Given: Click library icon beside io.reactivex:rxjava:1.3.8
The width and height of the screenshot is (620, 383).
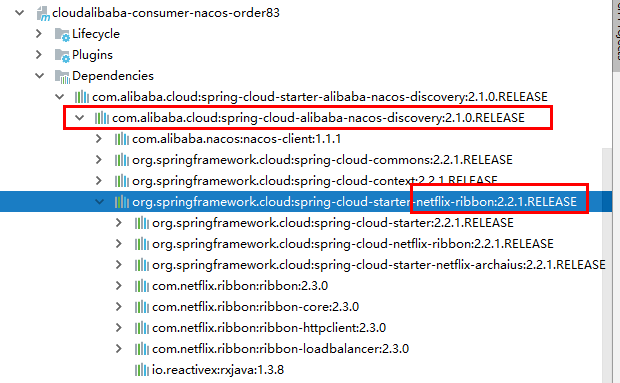Looking at the screenshot, I should point(142,370).
